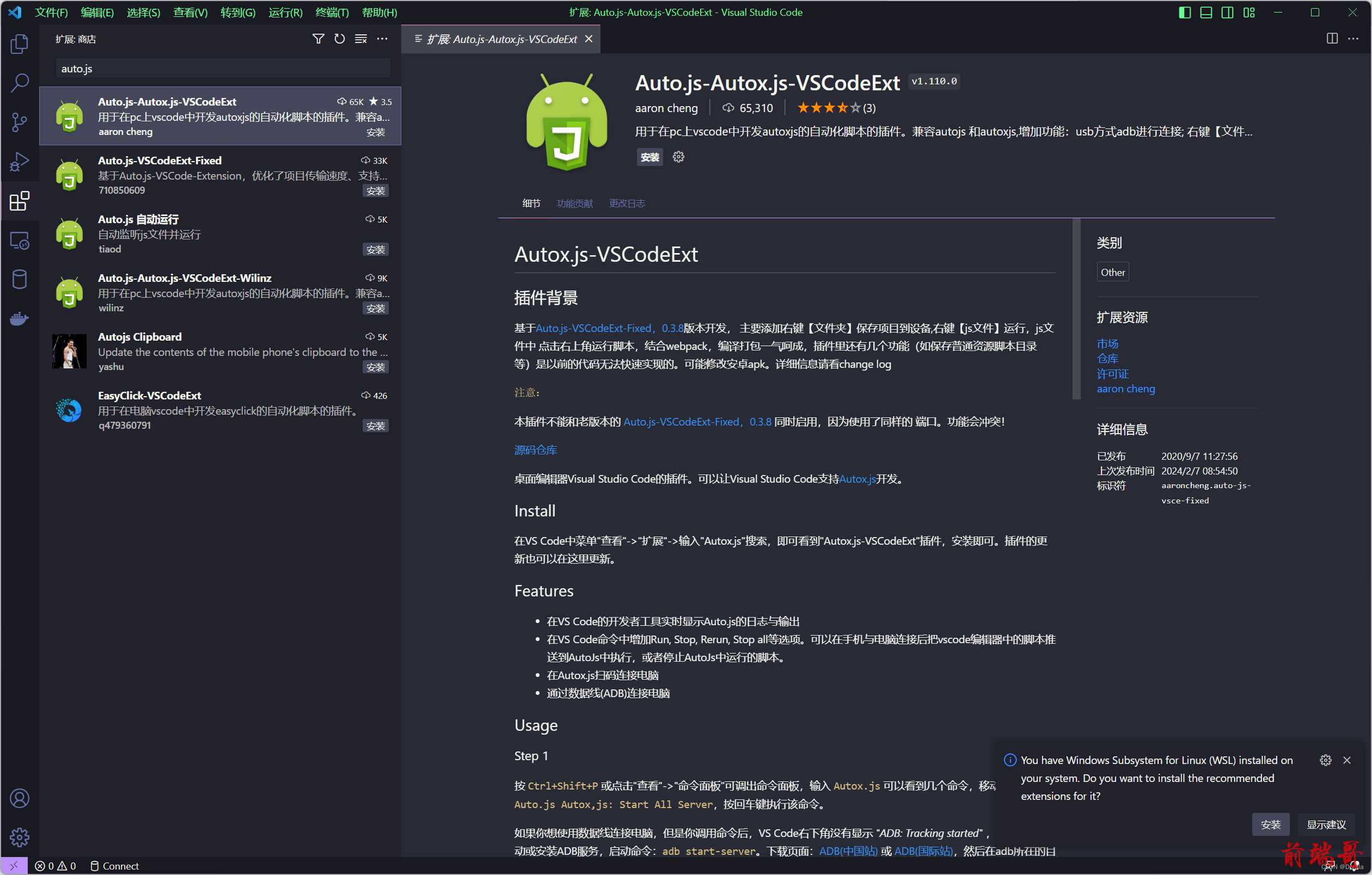1372x875 pixels.
Task: Click the Other category tag
Action: point(1112,272)
